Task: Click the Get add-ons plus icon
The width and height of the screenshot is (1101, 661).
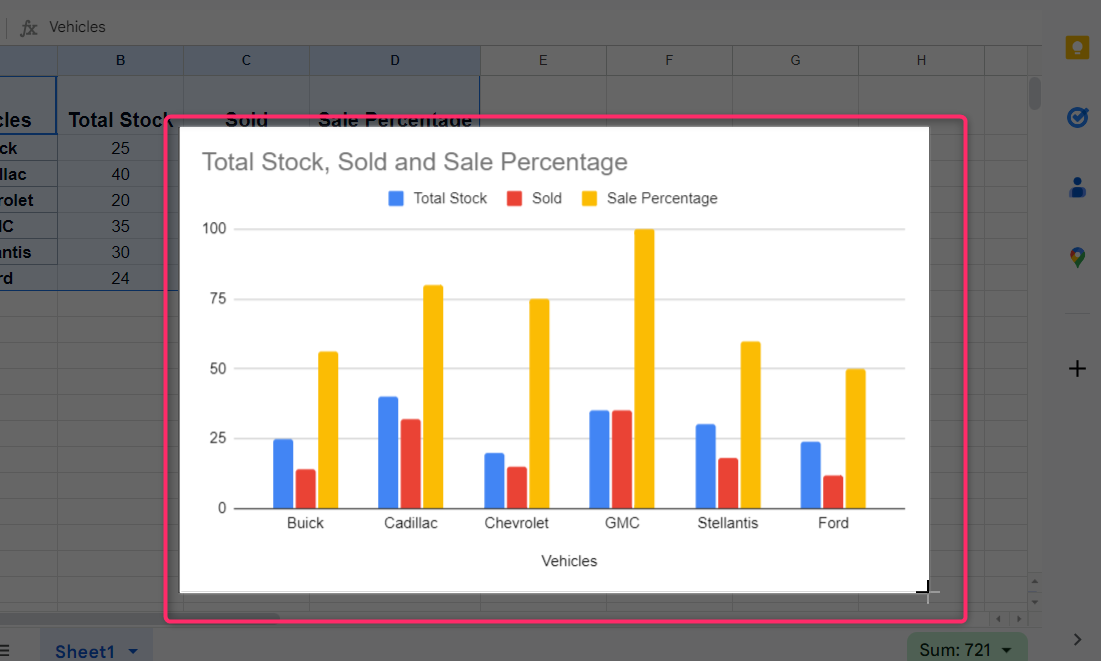Action: (x=1077, y=369)
